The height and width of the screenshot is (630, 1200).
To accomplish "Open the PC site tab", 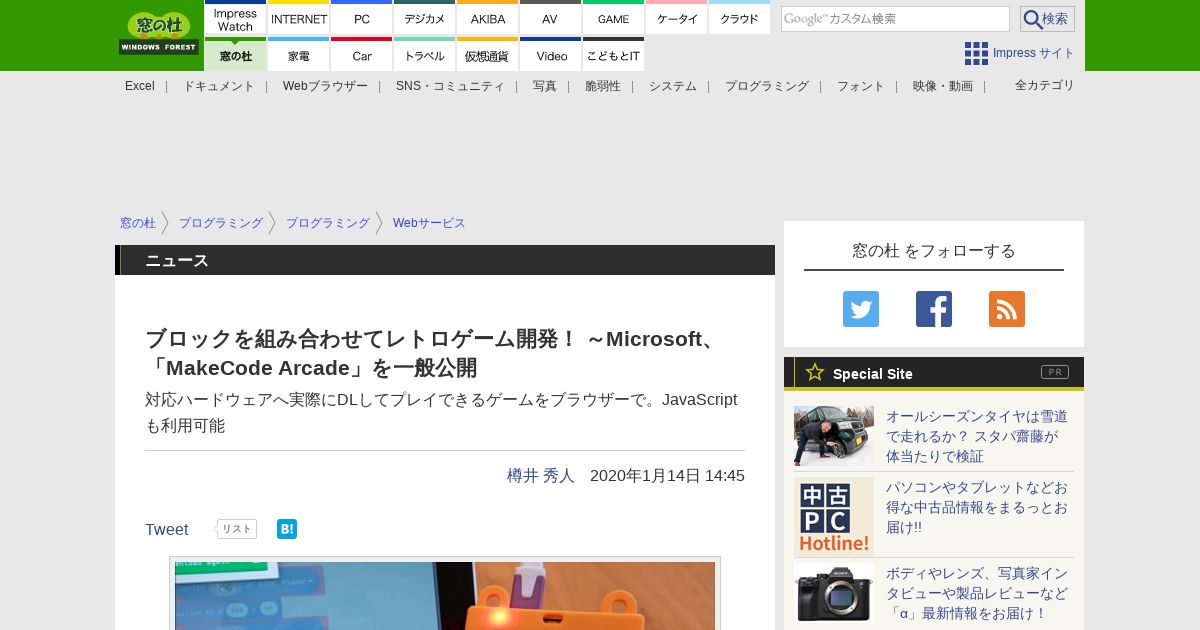I will (x=362, y=19).
